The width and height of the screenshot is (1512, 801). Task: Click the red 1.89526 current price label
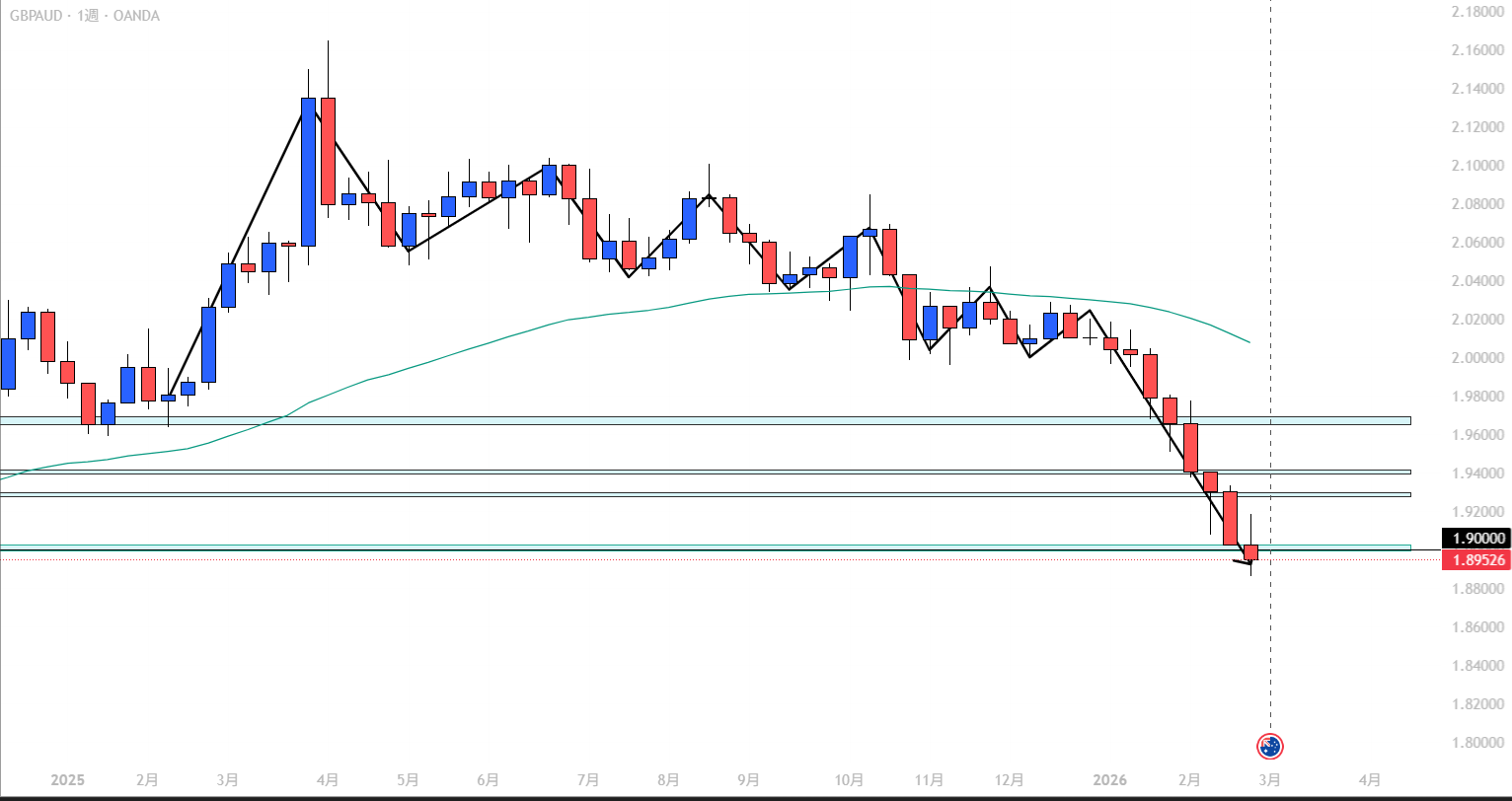[x=1475, y=560]
